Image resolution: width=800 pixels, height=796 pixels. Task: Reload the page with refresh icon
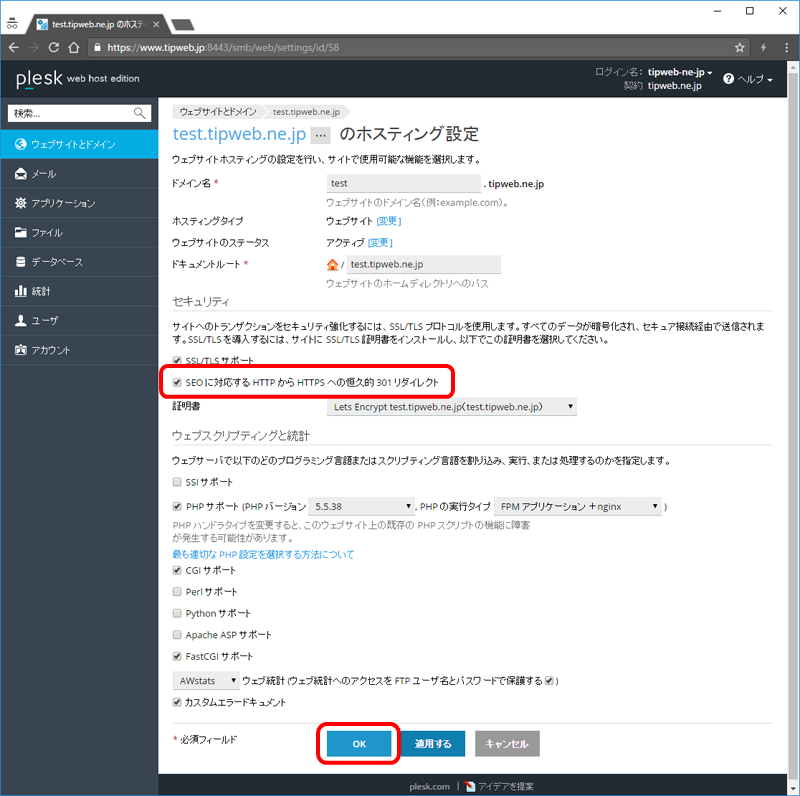tap(54, 47)
